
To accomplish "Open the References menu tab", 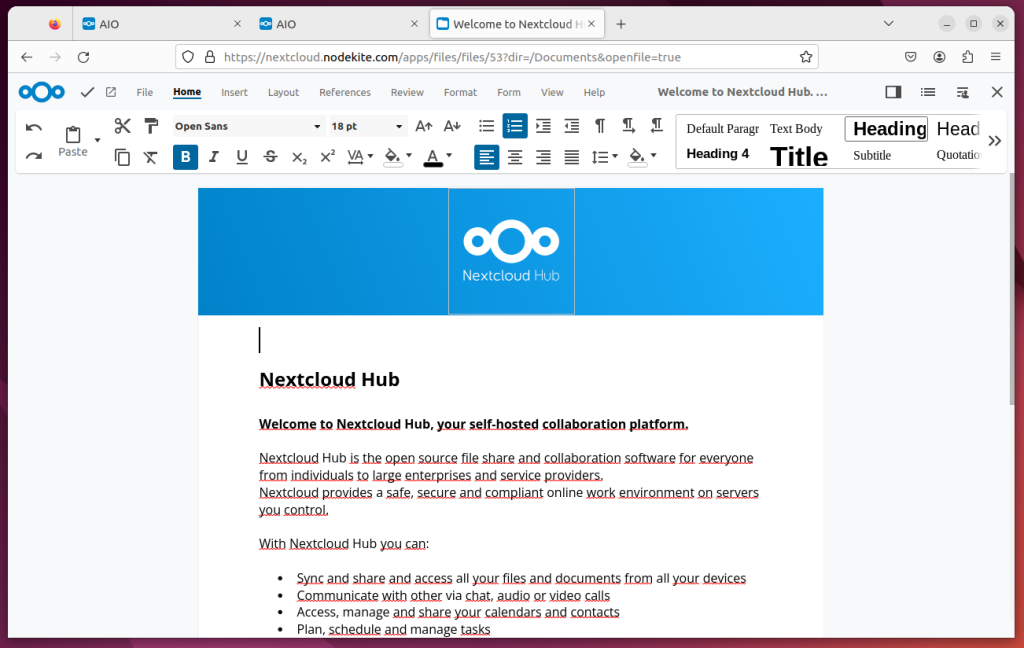I will (x=344, y=91).
